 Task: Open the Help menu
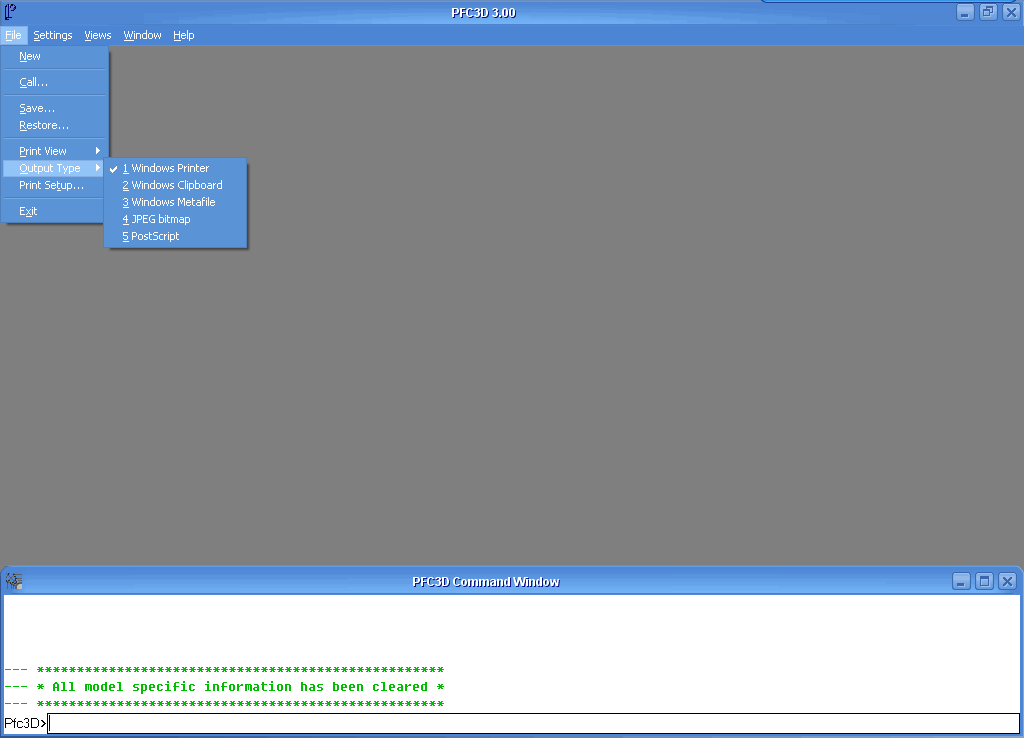pos(184,35)
